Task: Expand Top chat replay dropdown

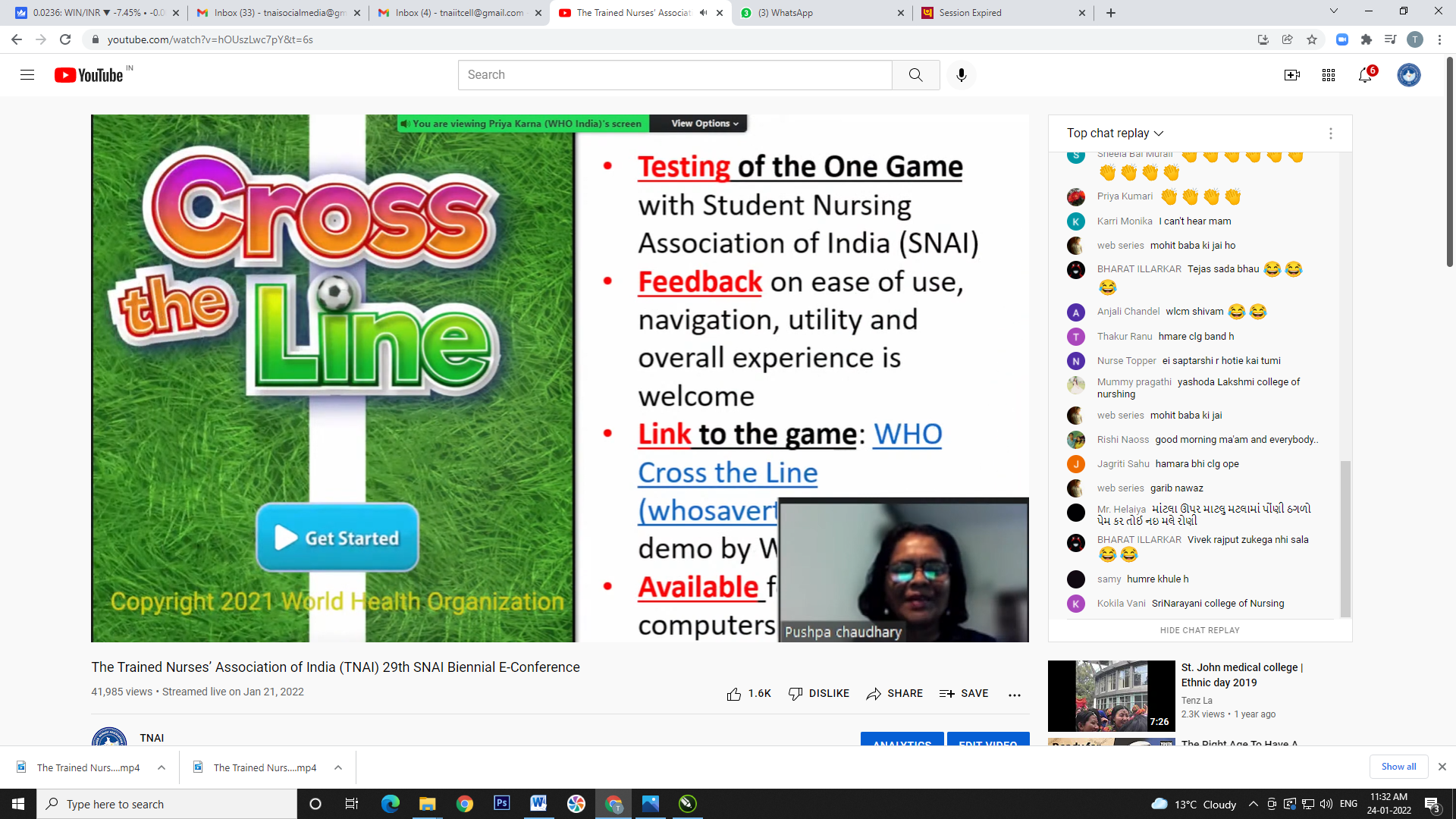Action: tap(1115, 133)
